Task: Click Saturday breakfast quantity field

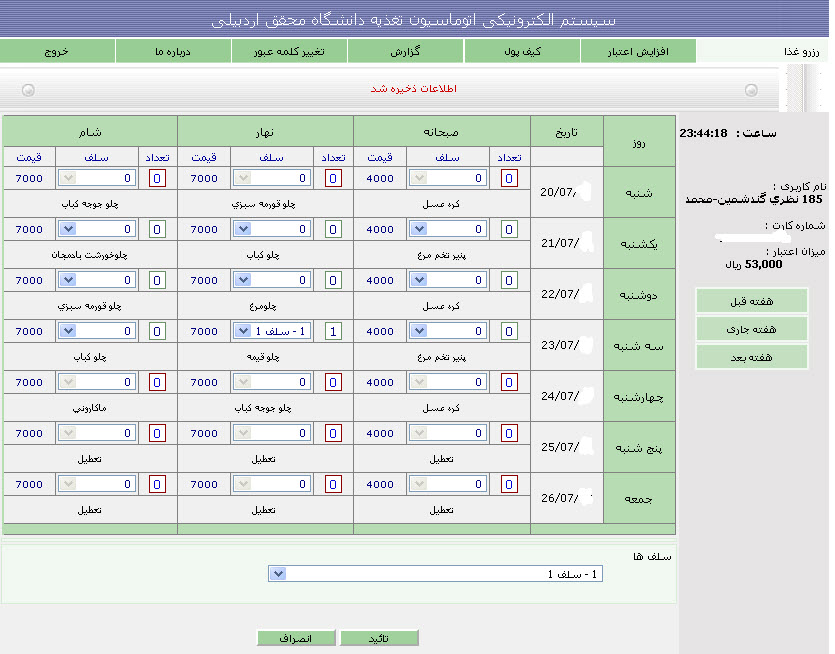Action: [x=509, y=178]
